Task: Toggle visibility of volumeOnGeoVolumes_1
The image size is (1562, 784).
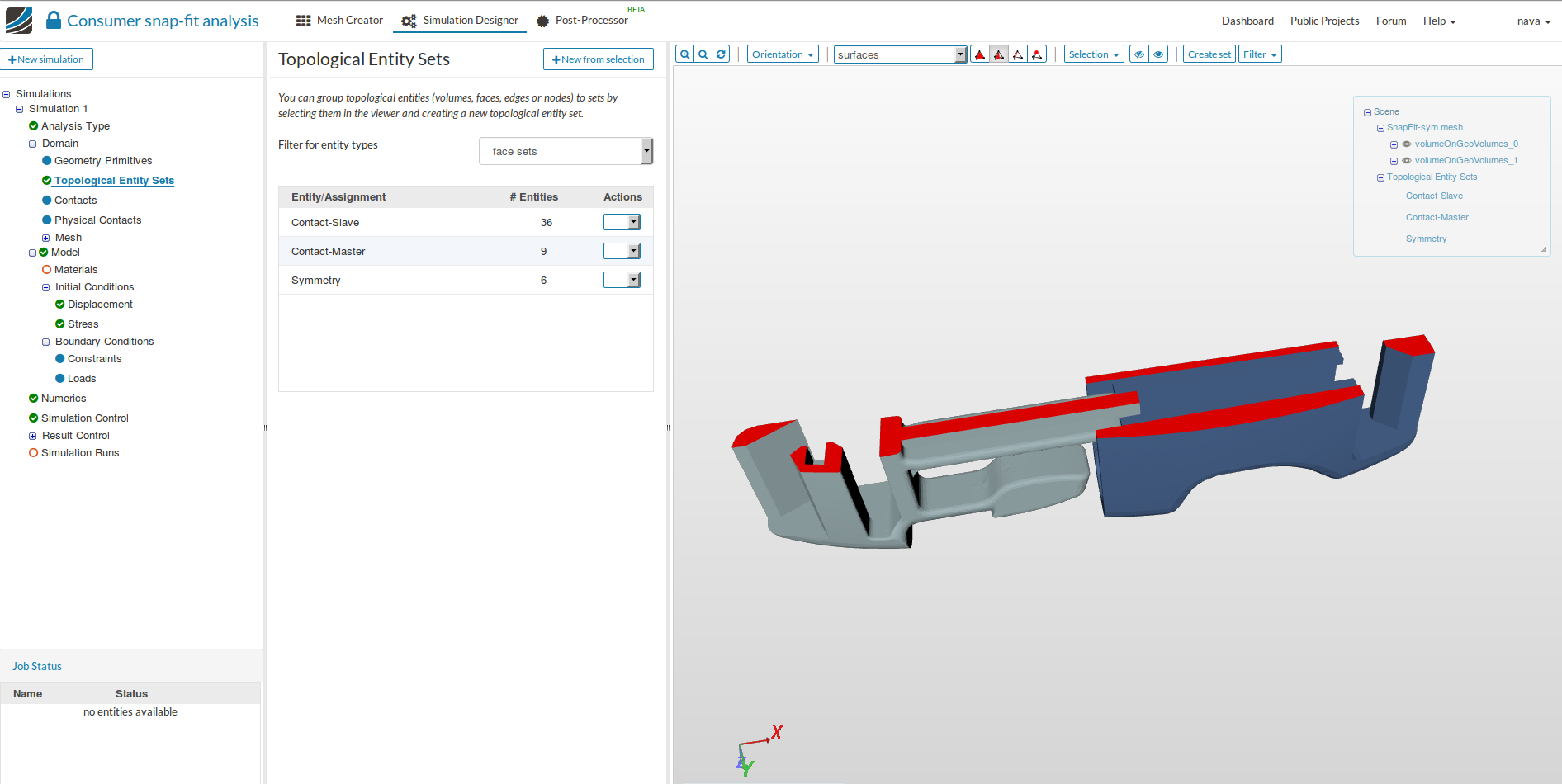Action: click(x=1407, y=160)
